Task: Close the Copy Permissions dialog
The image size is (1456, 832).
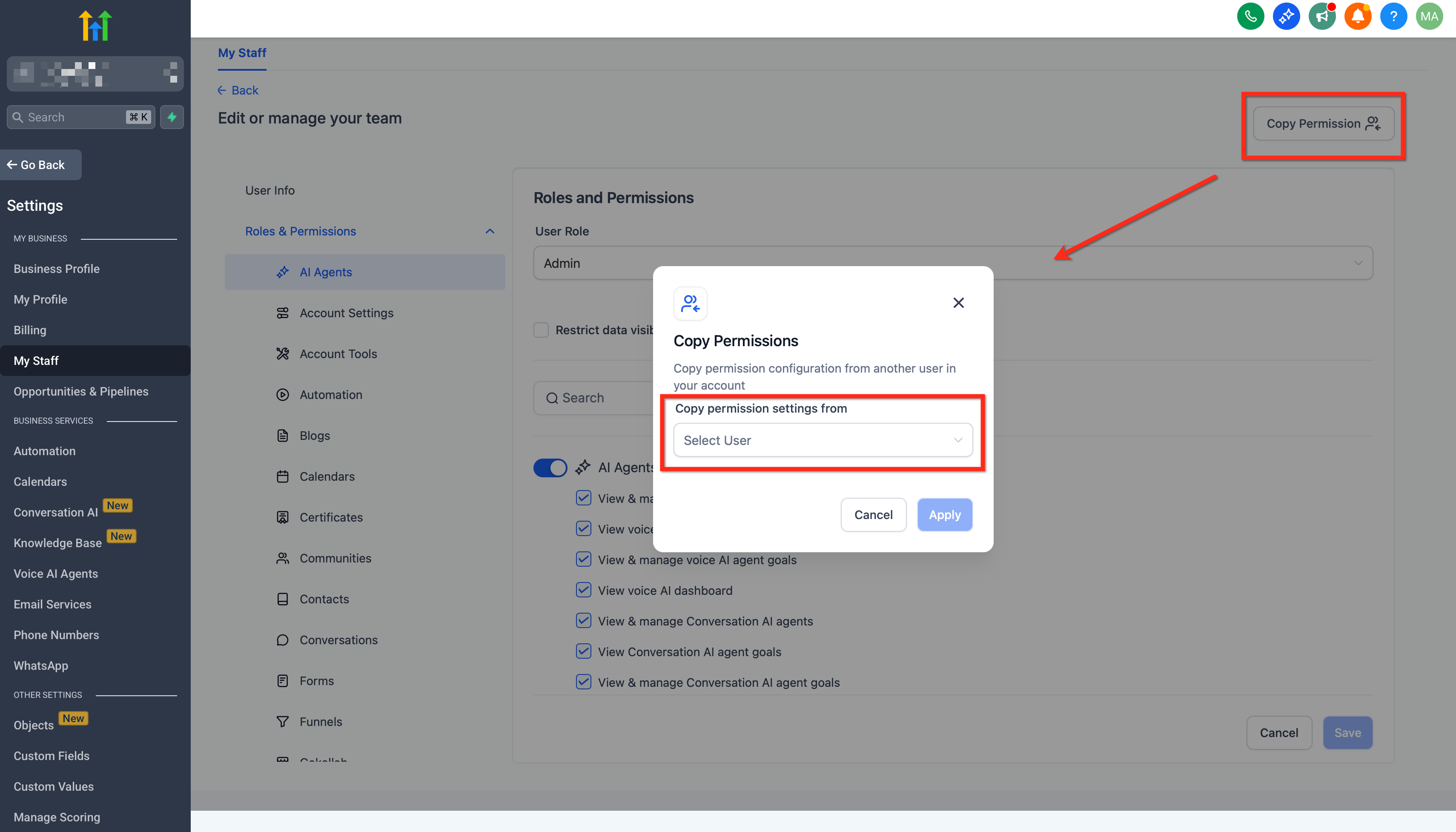Action: pos(958,303)
